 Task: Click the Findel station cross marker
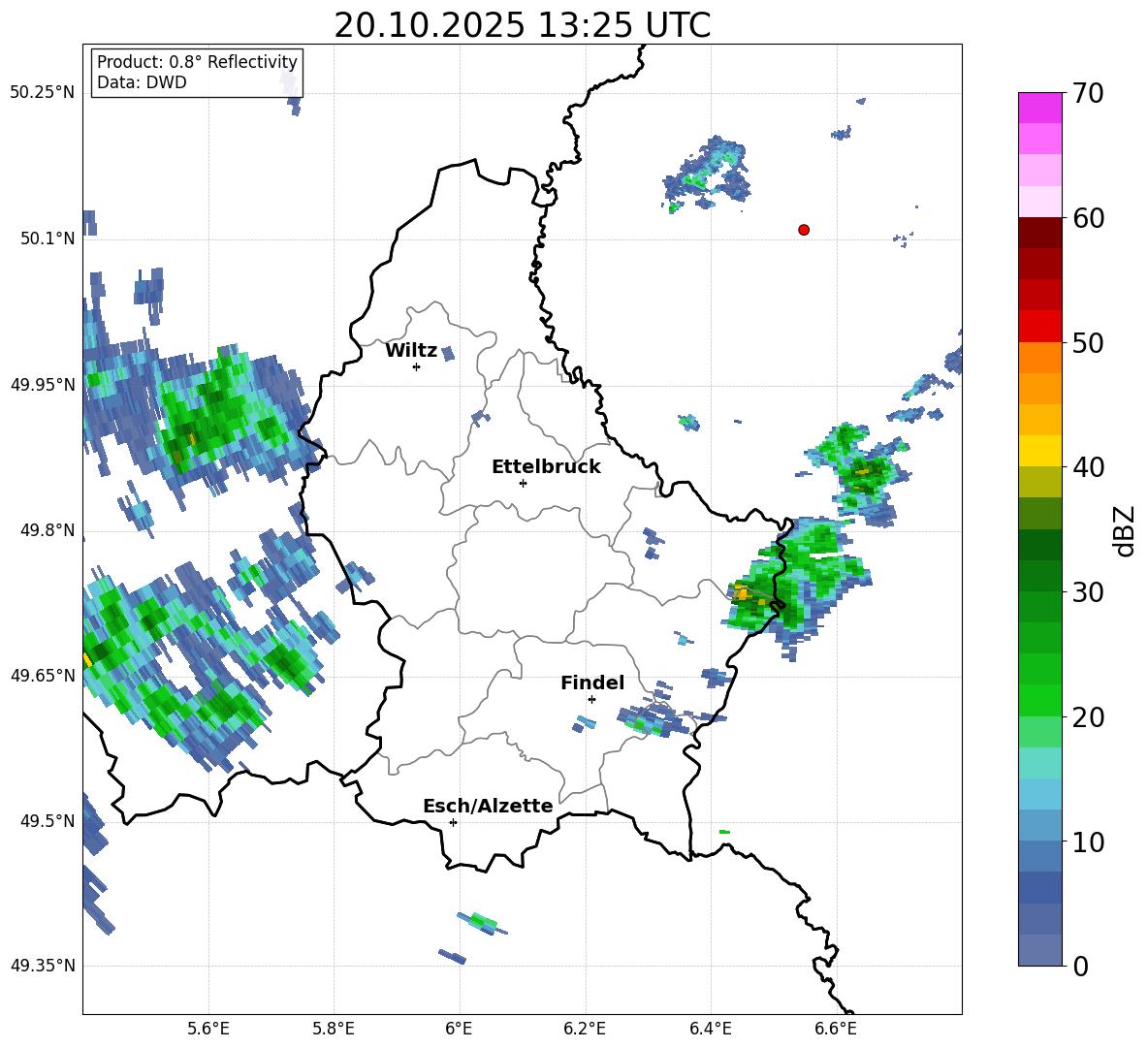pyautogui.click(x=591, y=700)
